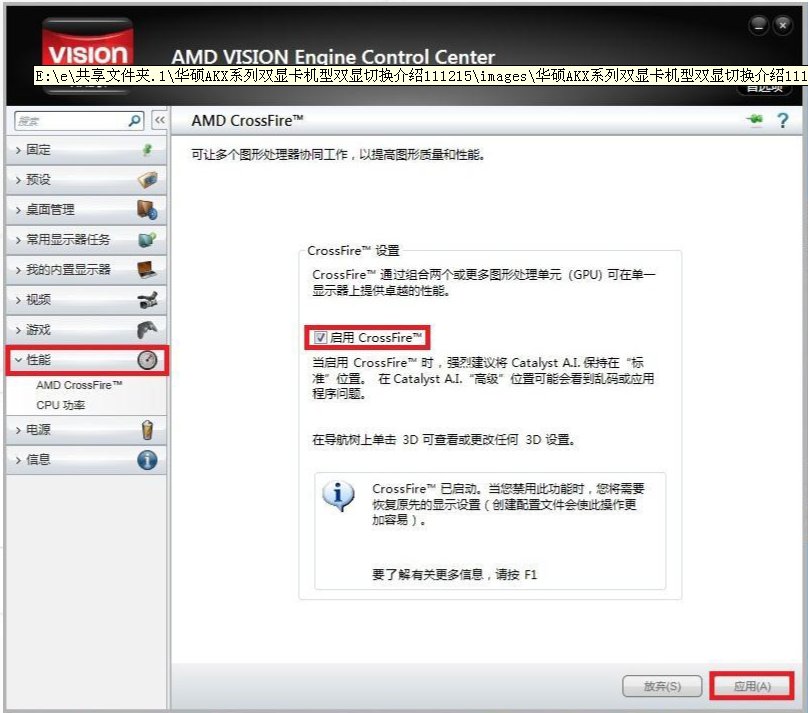
Task: Open the 信息 information icon
Action: [x=145, y=459]
